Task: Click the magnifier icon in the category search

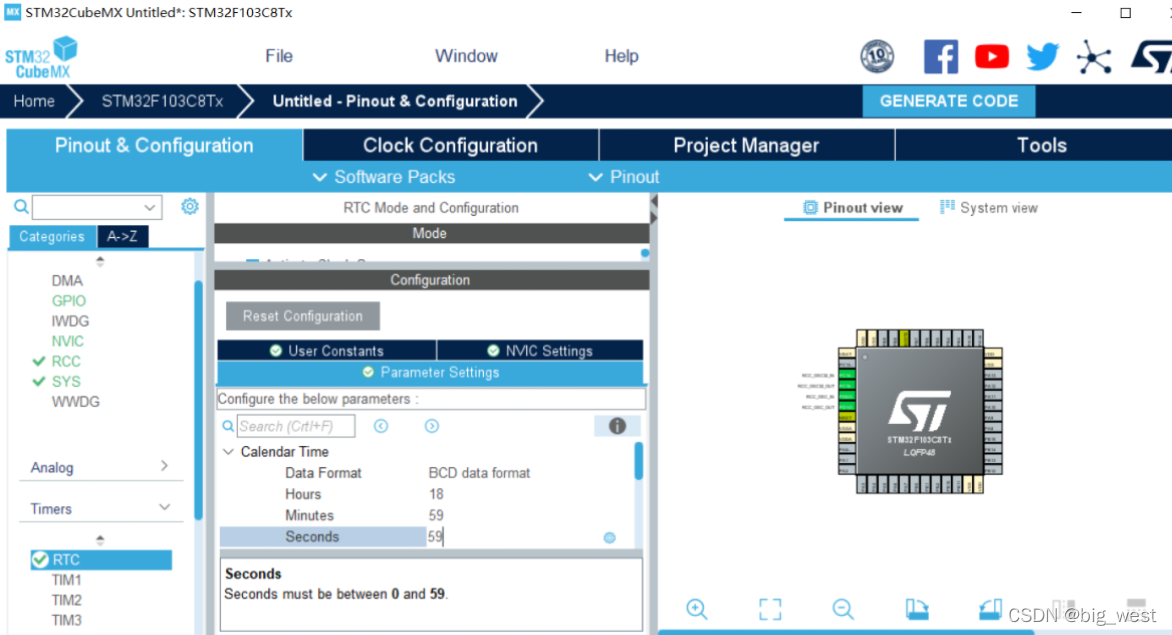Action: (x=21, y=207)
